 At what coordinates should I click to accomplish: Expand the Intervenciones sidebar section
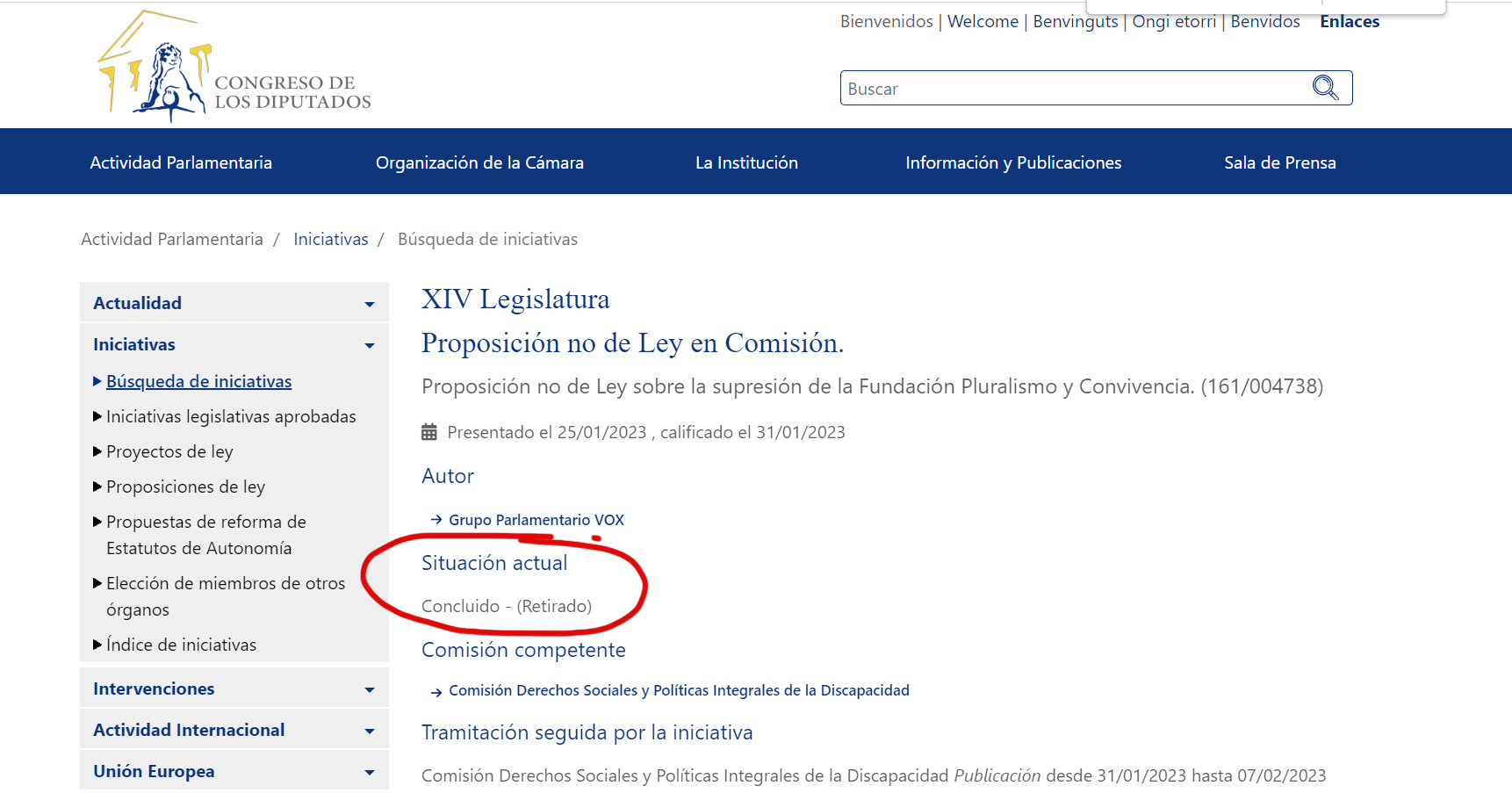click(369, 689)
